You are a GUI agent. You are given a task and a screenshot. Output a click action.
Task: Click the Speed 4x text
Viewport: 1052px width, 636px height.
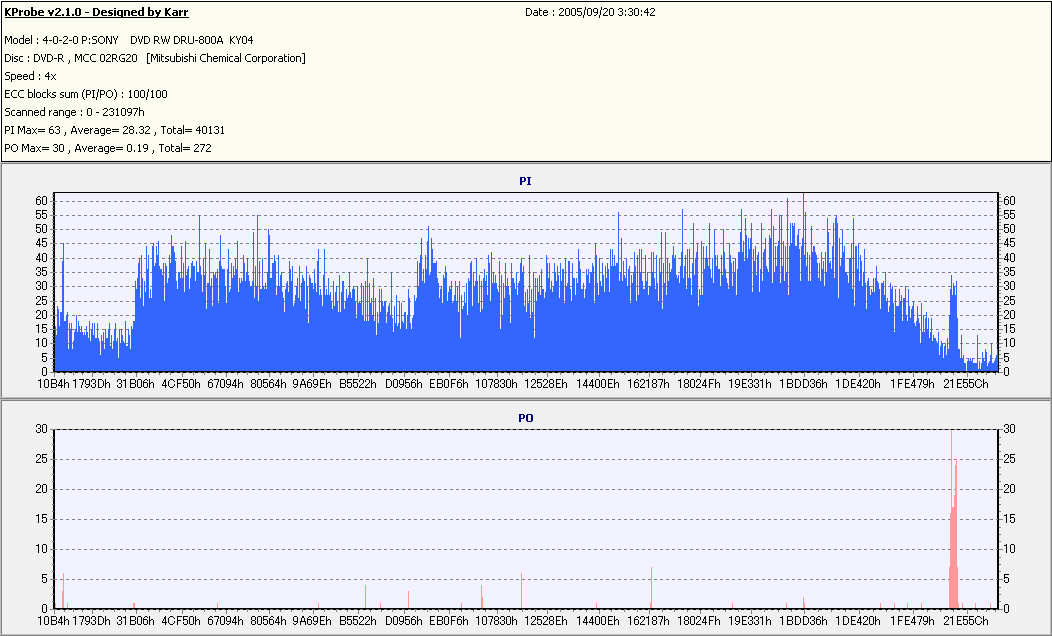click(x=30, y=76)
